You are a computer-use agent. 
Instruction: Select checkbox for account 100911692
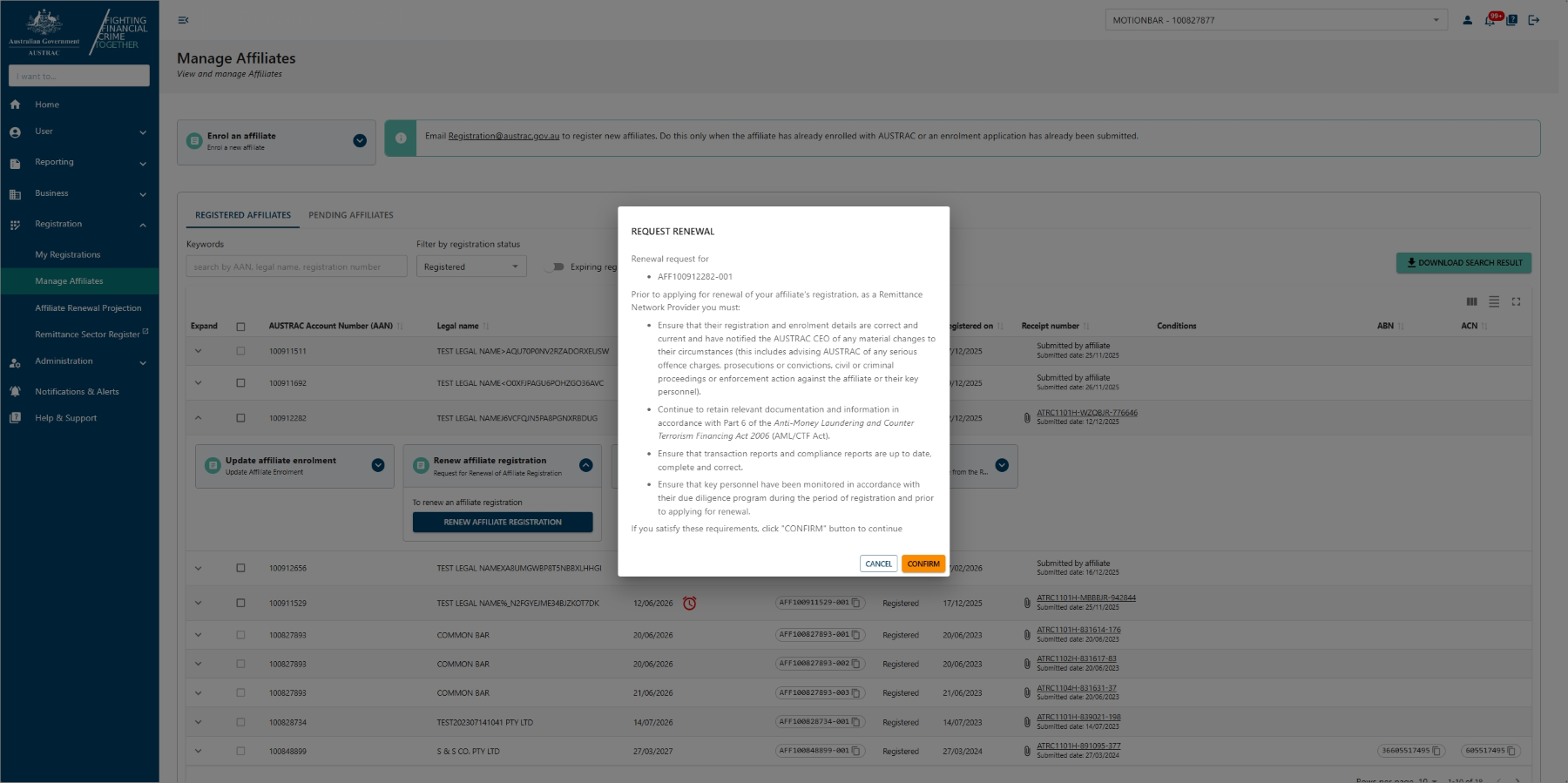tap(240, 383)
